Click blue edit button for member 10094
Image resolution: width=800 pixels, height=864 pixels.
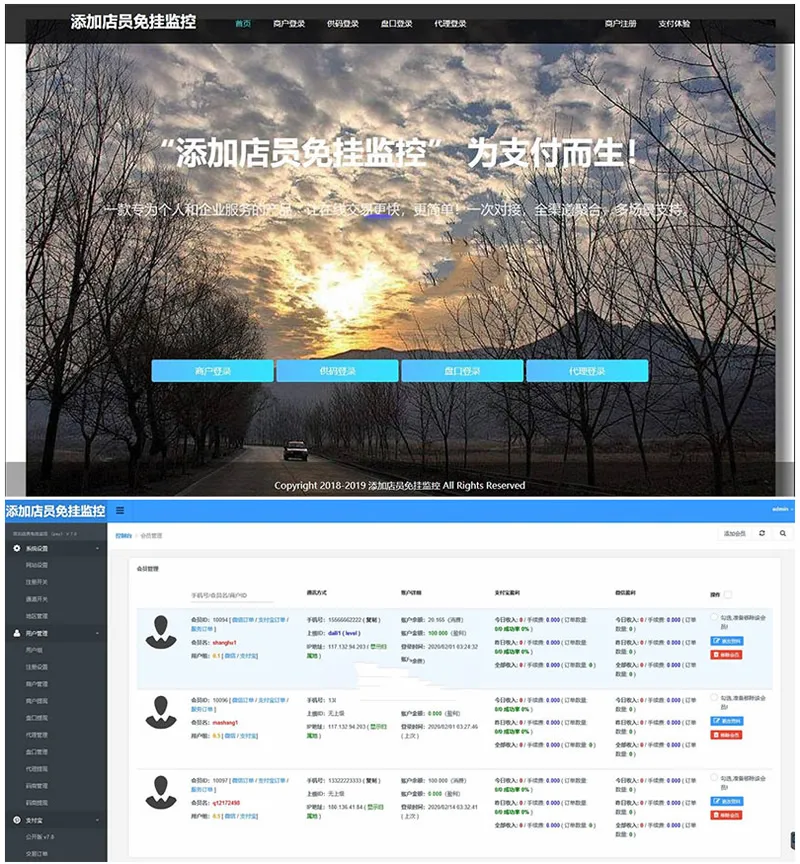727,641
